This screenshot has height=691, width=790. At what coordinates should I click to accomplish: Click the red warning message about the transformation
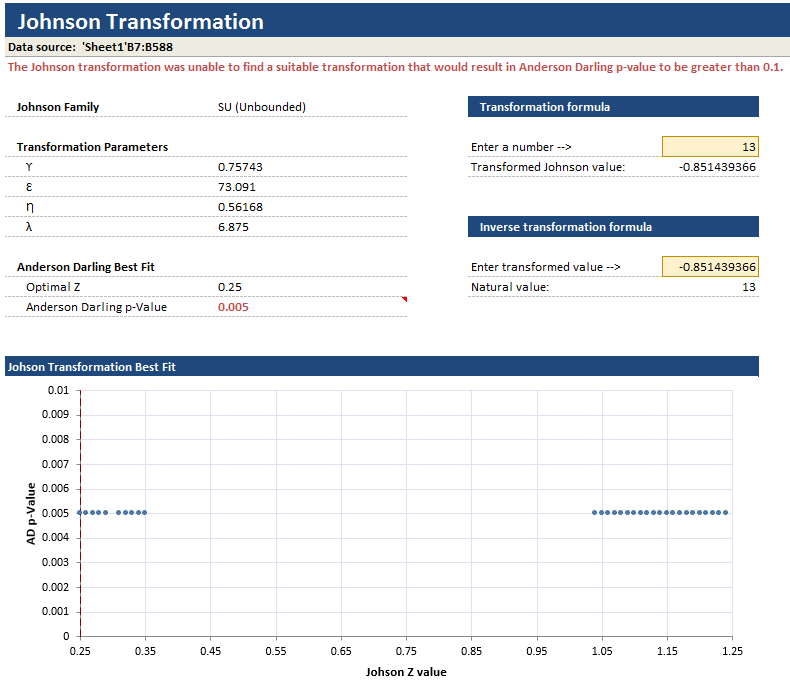click(x=395, y=67)
